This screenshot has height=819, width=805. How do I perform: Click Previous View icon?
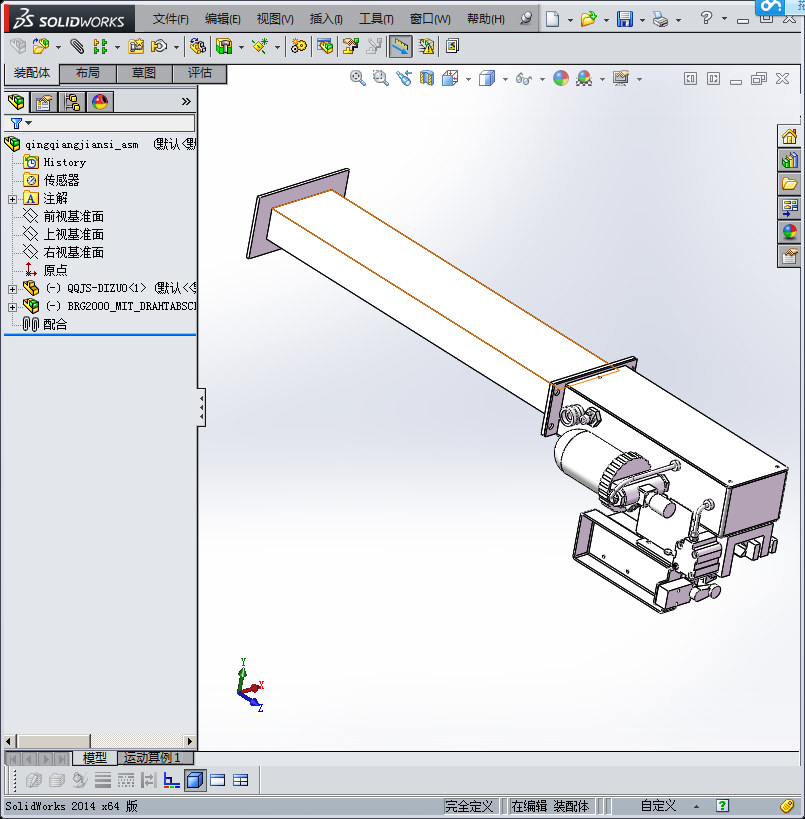[x=404, y=78]
